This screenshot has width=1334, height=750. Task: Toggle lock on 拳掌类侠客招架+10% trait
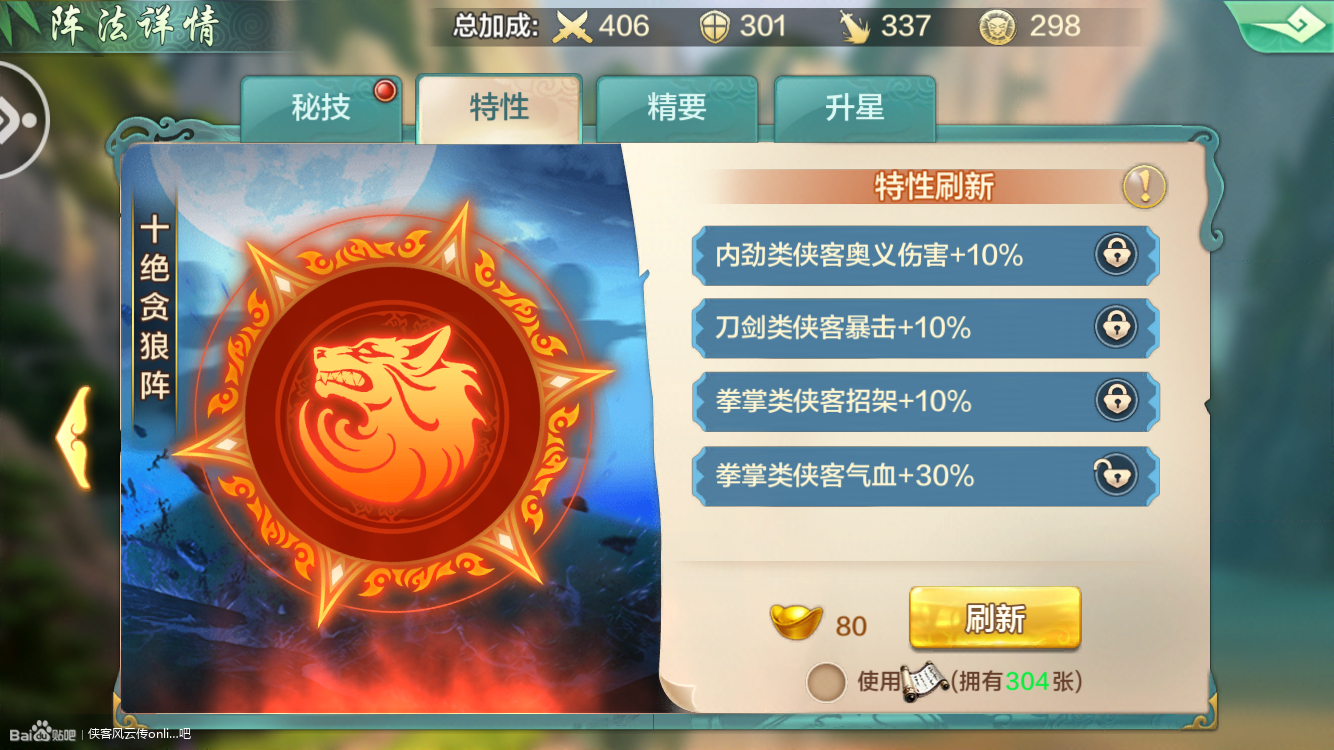(x=1116, y=401)
